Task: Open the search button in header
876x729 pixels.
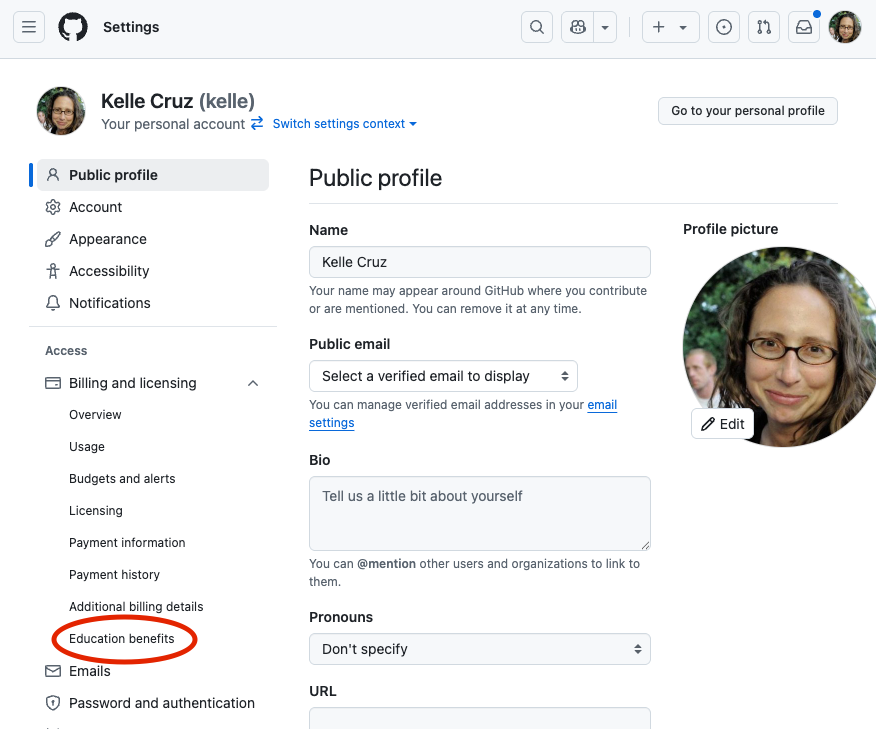Action: click(537, 27)
